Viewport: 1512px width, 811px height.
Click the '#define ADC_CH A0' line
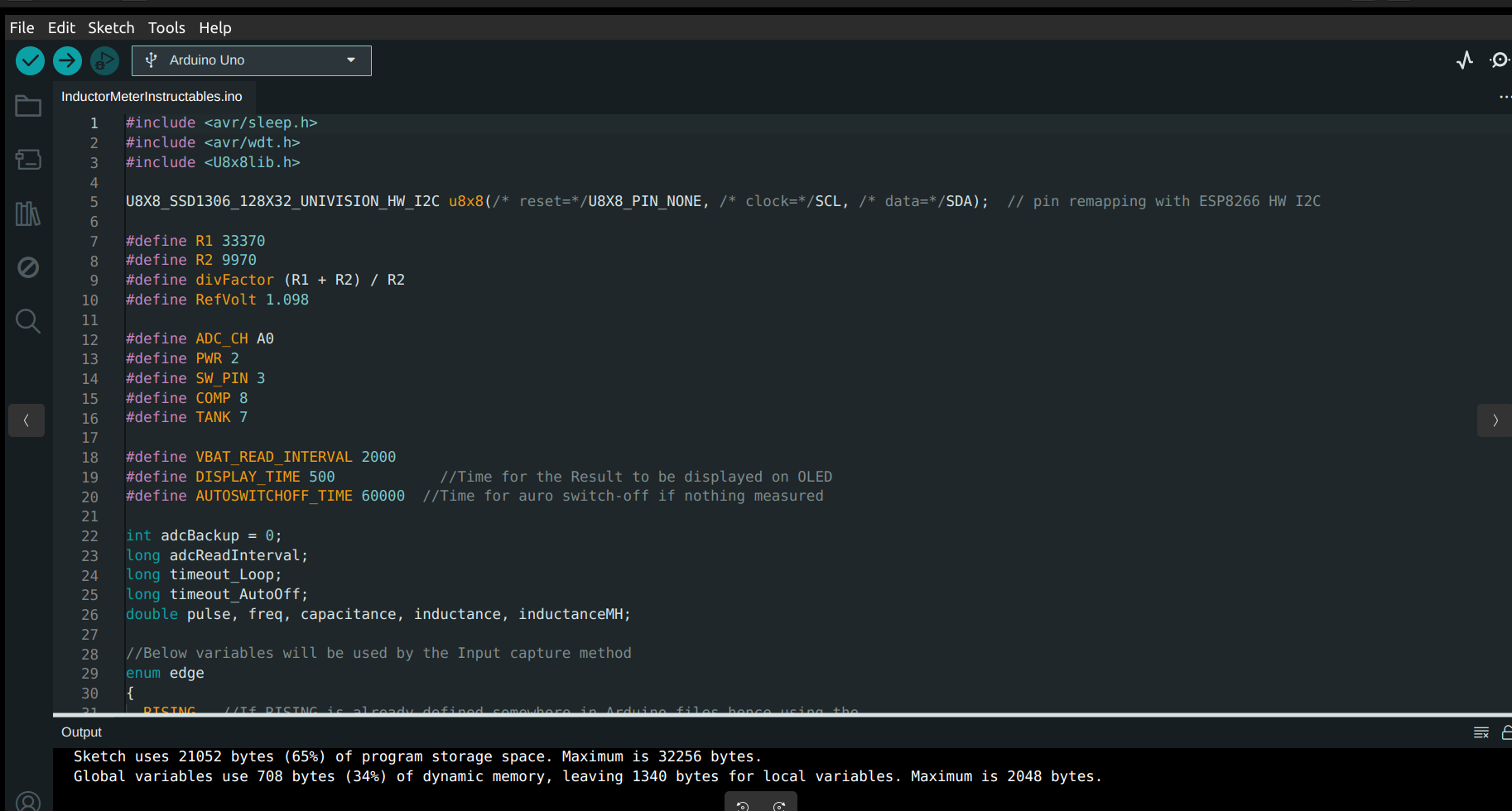coord(200,338)
